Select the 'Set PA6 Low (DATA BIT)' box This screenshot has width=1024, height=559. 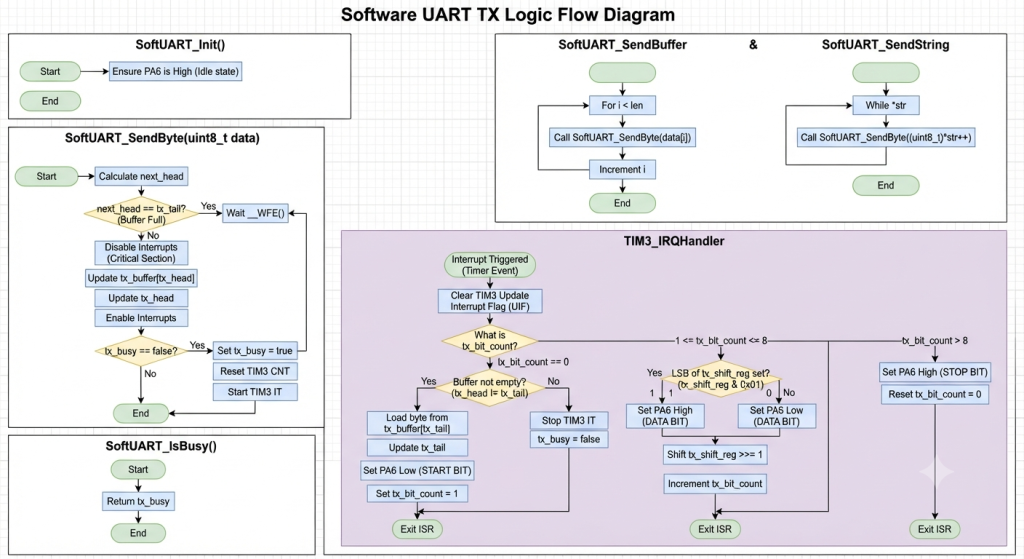point(777,416)
